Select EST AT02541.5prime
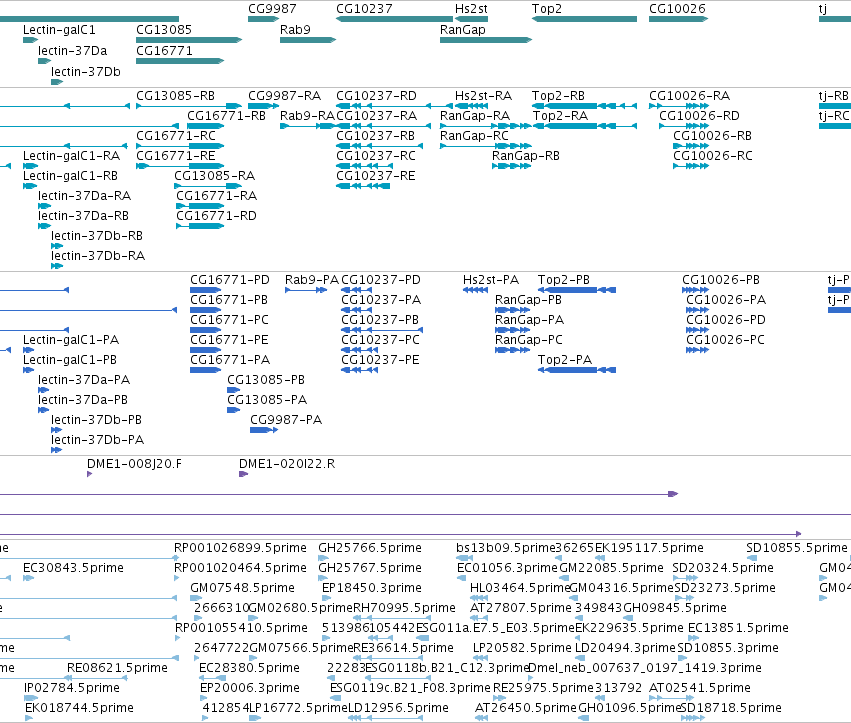Screen dimensions: 851x723 coord(700,688)
